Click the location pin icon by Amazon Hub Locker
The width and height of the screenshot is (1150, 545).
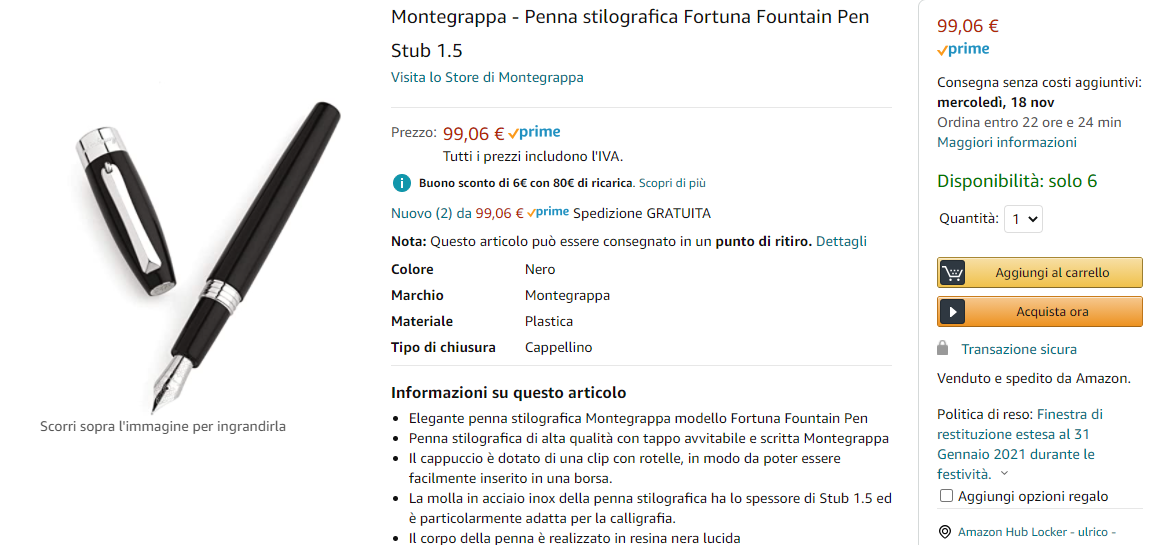pyautogui.click(x=945, y=532)
